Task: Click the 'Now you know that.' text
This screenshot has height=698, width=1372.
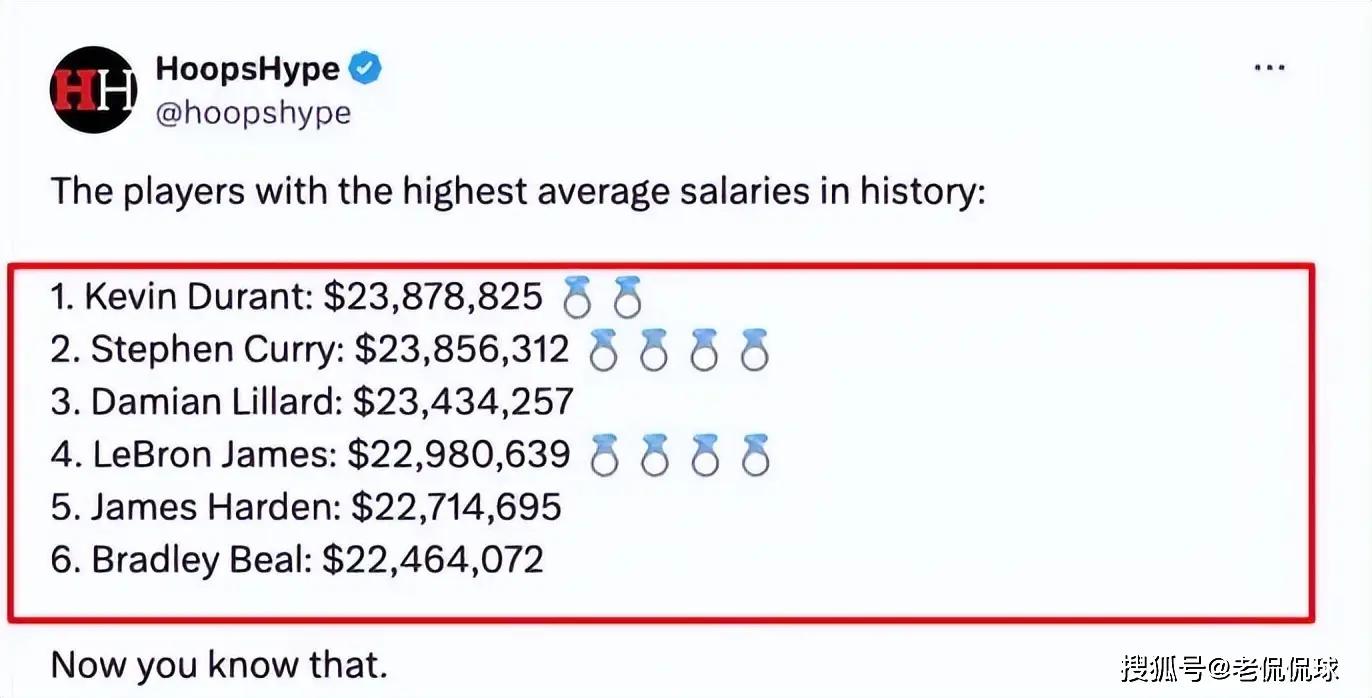Action: [219, 664]
